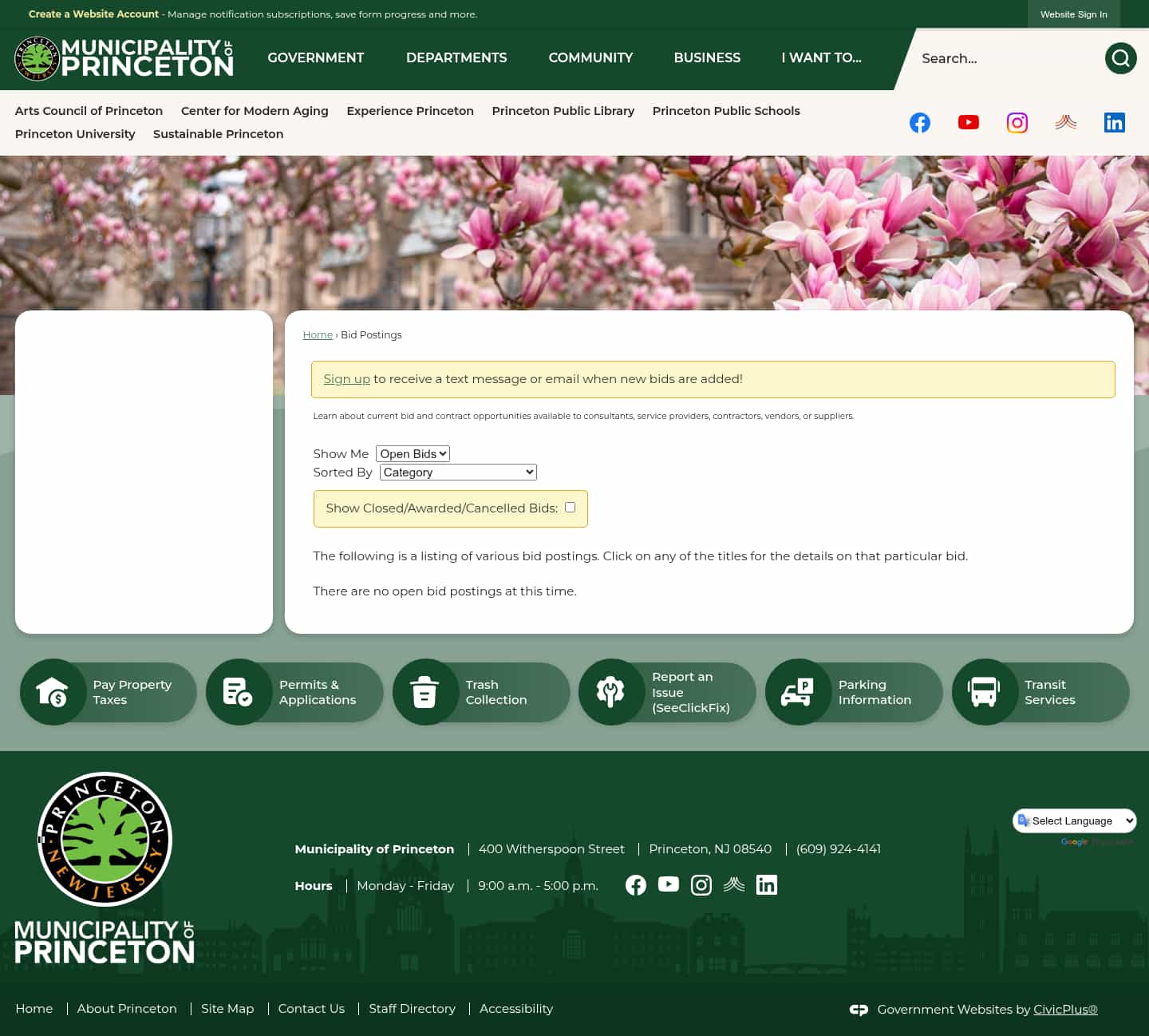The width and height of the screenshot is (1149, 1036).
Task: Click the search magnifying glass icon
Action: click(1120, 58)
